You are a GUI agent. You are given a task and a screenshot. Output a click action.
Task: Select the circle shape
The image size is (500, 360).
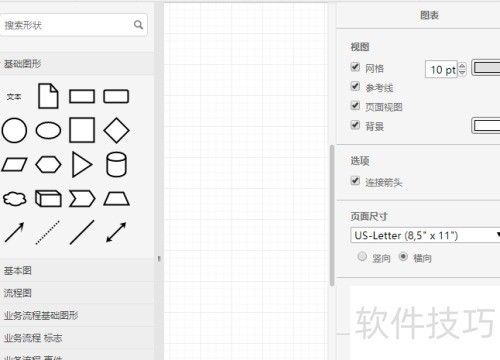[14, 130]
